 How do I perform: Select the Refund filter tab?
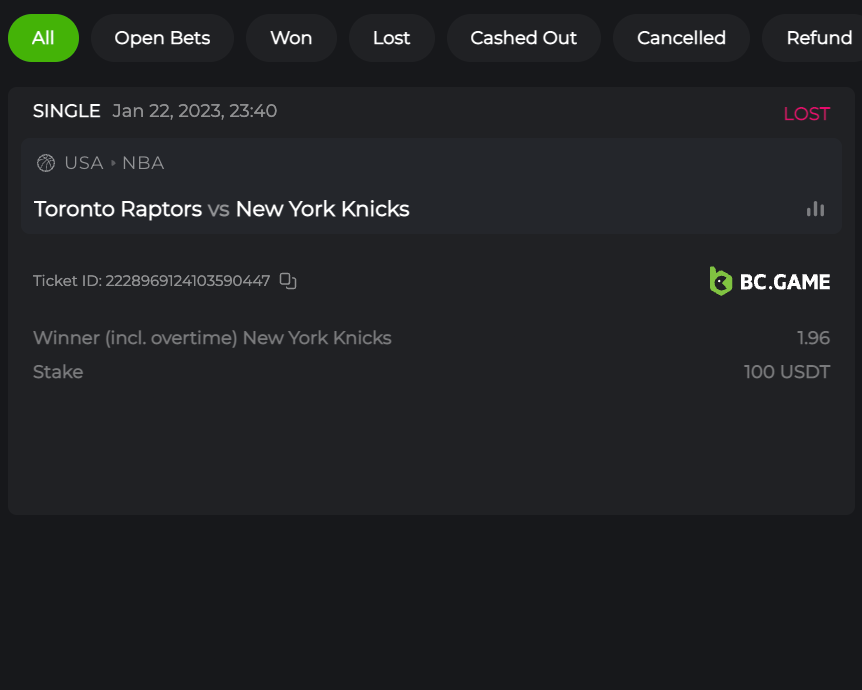818,38
